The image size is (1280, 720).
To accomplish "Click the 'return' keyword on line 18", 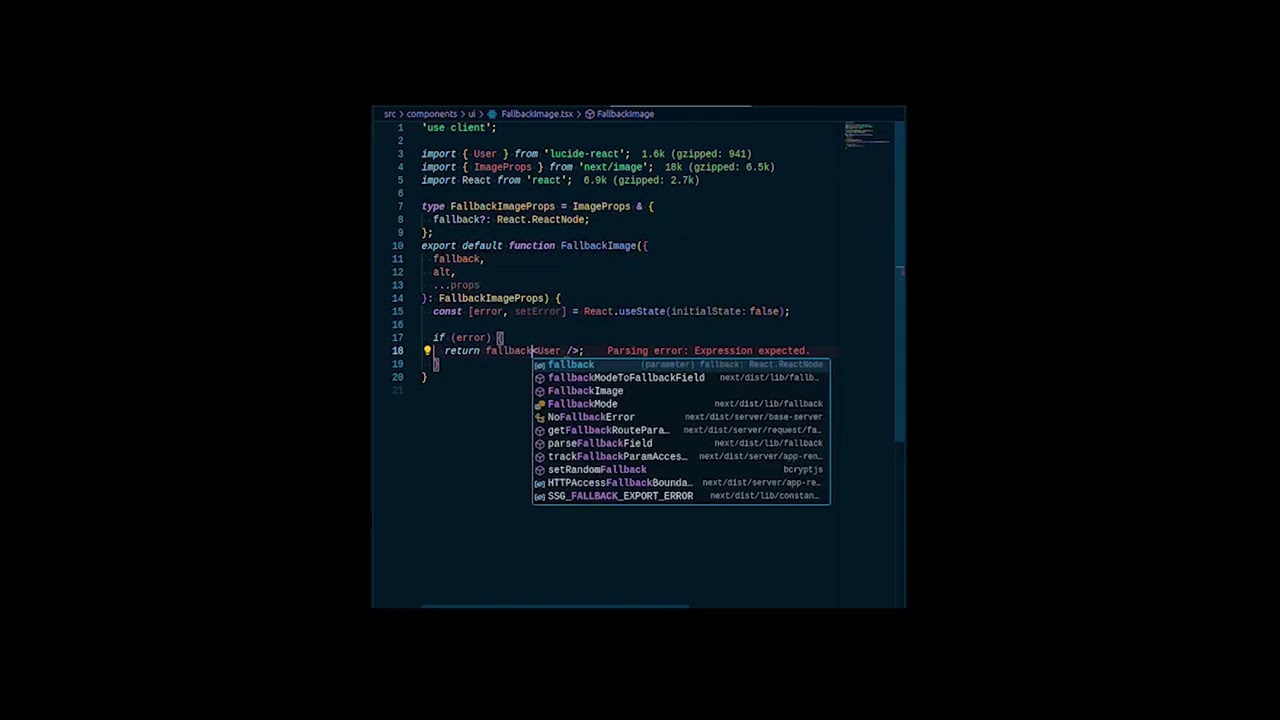I will (462, 351).
